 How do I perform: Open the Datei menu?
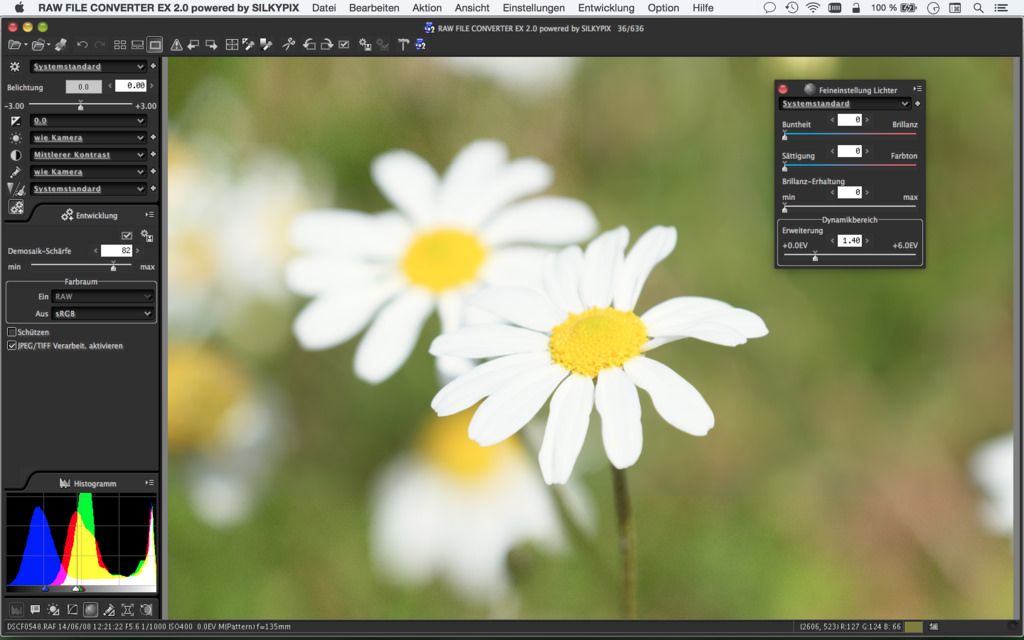[x=324, y=8]
